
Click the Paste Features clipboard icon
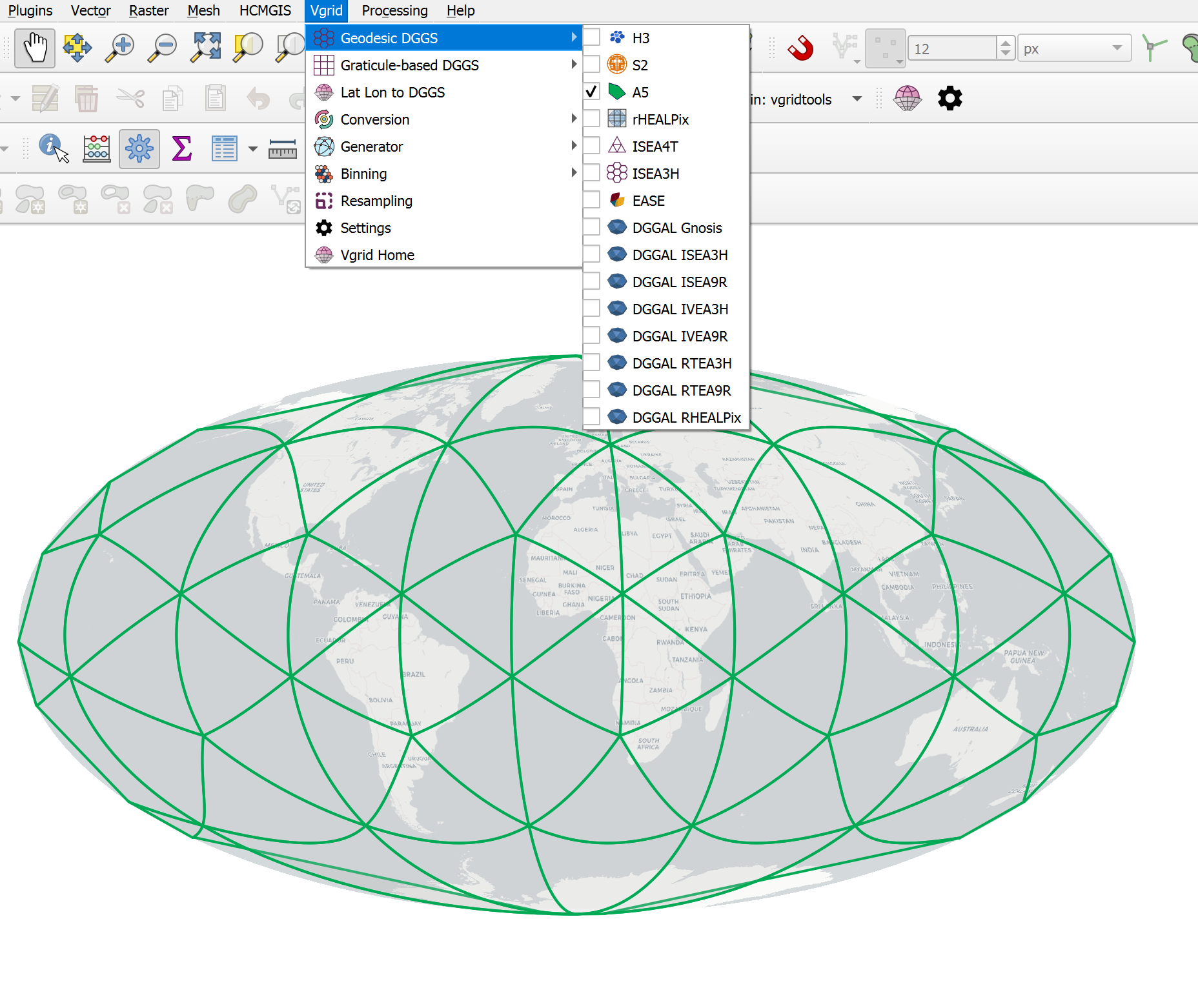[x=216, y=98]
